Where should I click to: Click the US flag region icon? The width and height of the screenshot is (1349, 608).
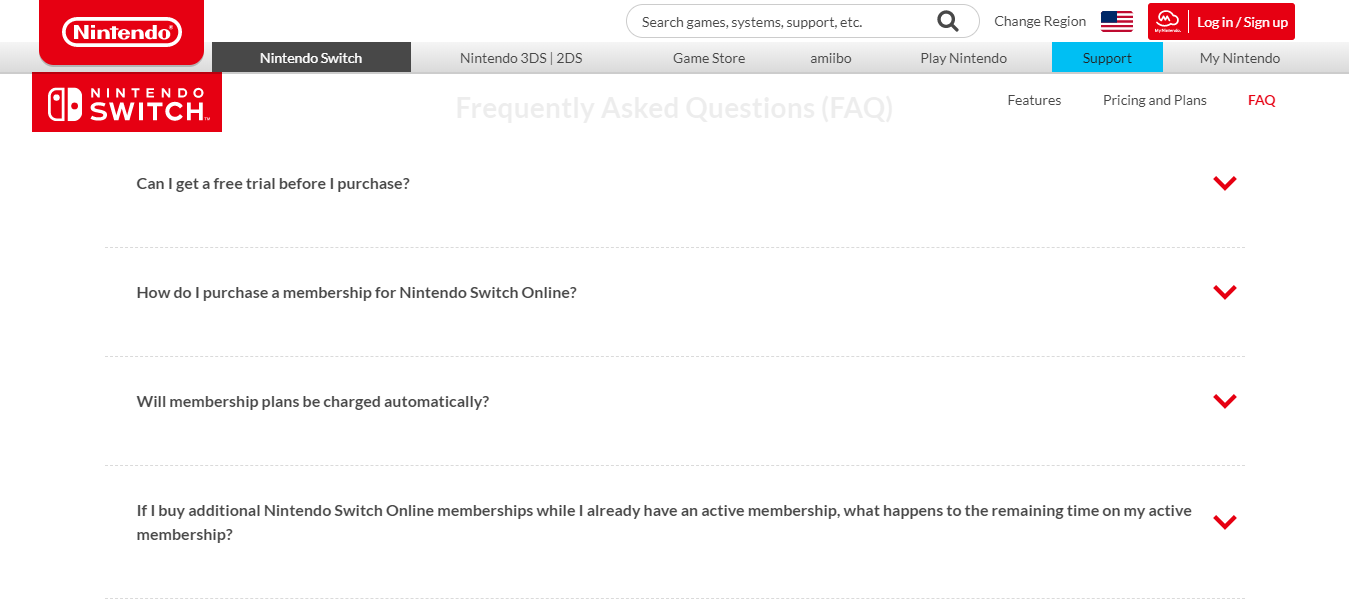tap(1117, 21)
